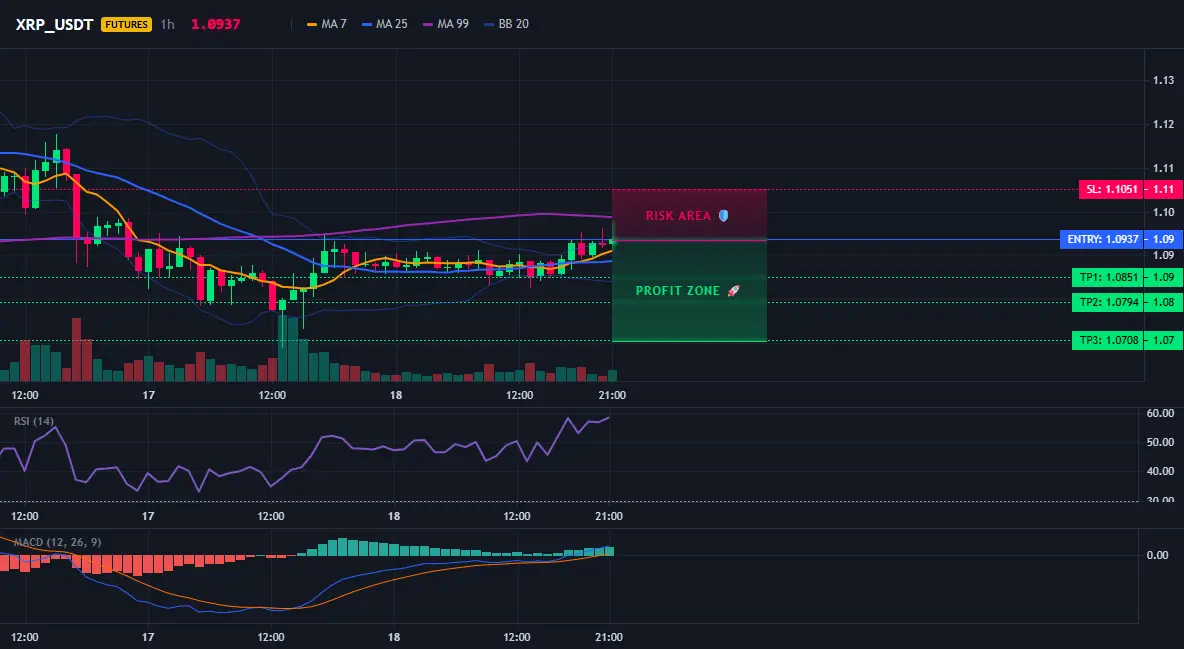This screenshot has height=649, width=1184.
Task: Click the 1.12 price axis label
Action: pos(1163,124)
